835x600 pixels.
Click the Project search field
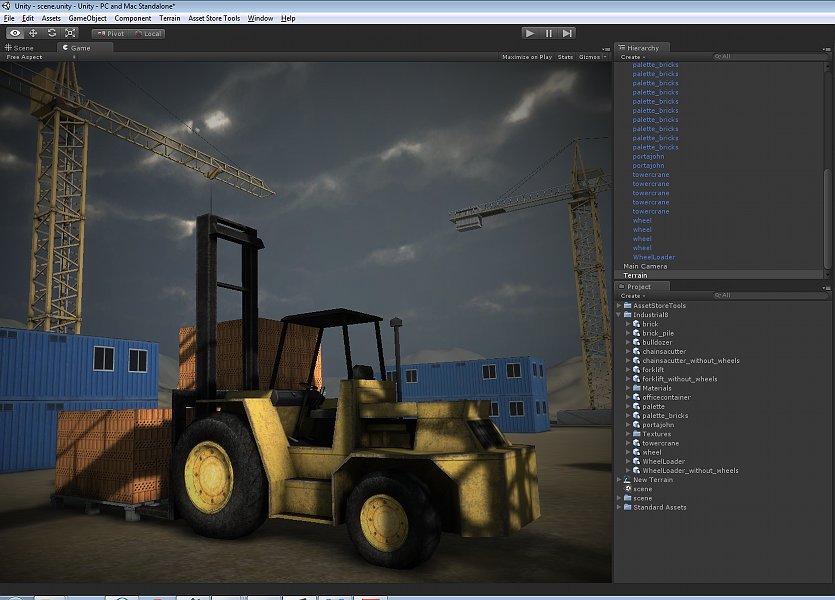click(770, 295)
